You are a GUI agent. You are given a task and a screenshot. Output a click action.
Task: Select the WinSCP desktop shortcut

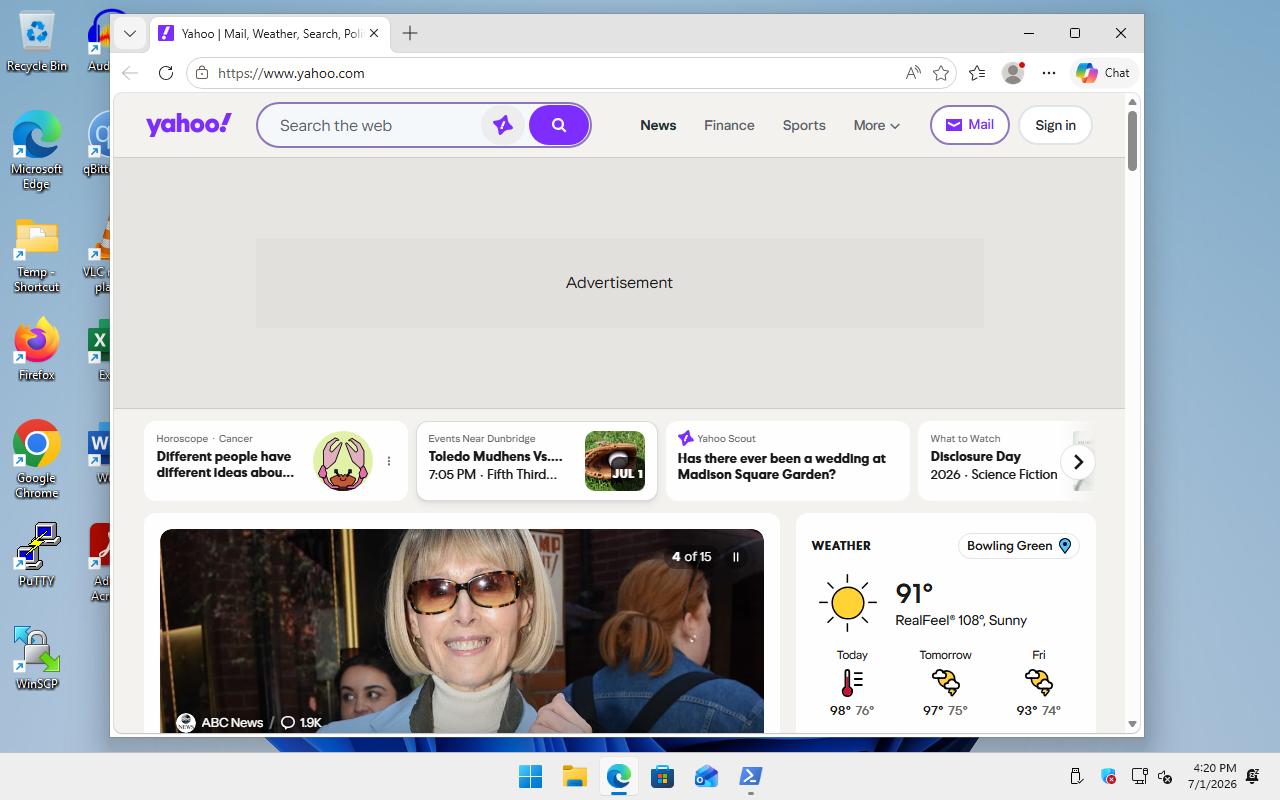(37, 658)
